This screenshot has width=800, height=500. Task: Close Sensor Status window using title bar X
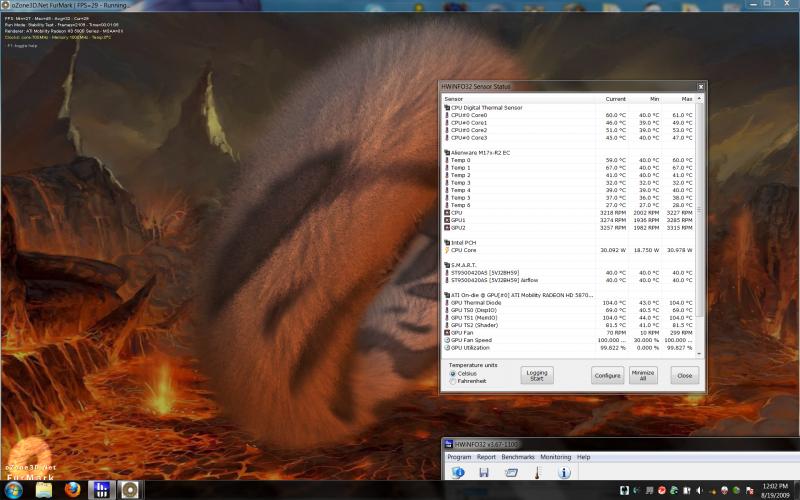[701, 87]
